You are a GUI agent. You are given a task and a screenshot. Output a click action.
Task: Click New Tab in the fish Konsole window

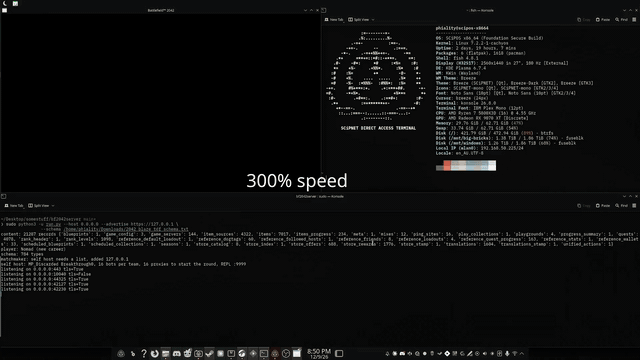coord(334,20)
